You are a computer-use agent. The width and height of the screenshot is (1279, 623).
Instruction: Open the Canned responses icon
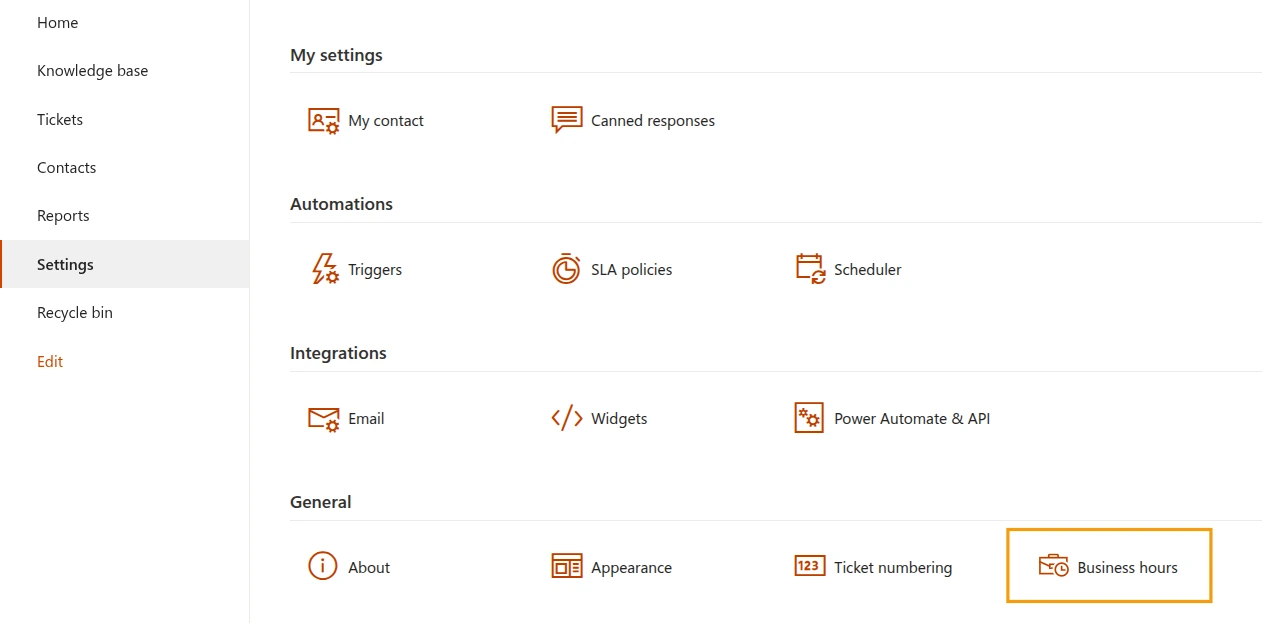coord(567,120)
